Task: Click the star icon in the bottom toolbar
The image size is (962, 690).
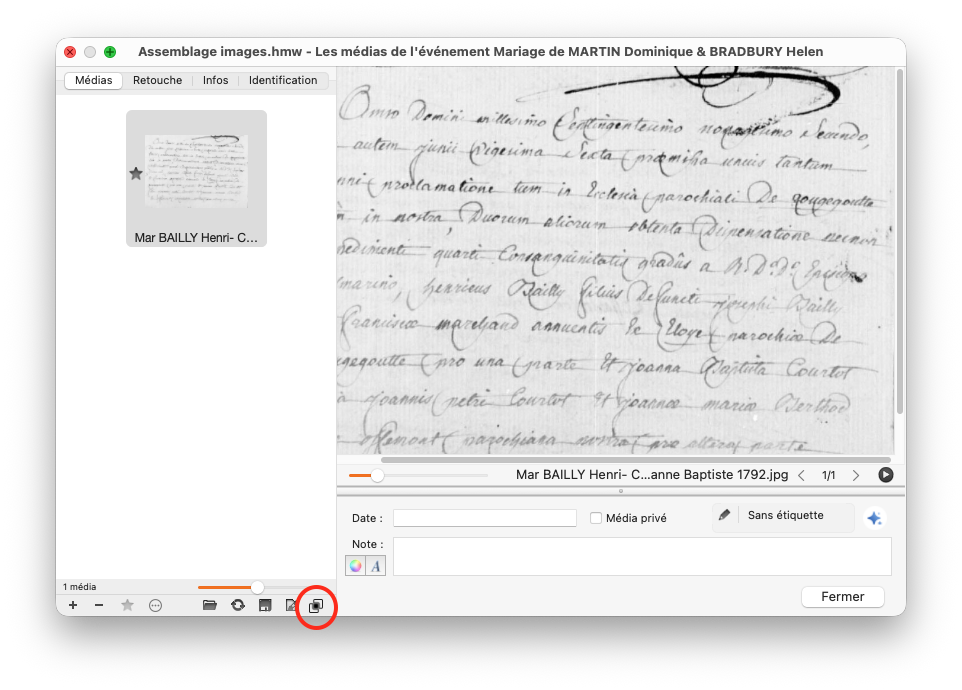Action: [x=127, y=605]
